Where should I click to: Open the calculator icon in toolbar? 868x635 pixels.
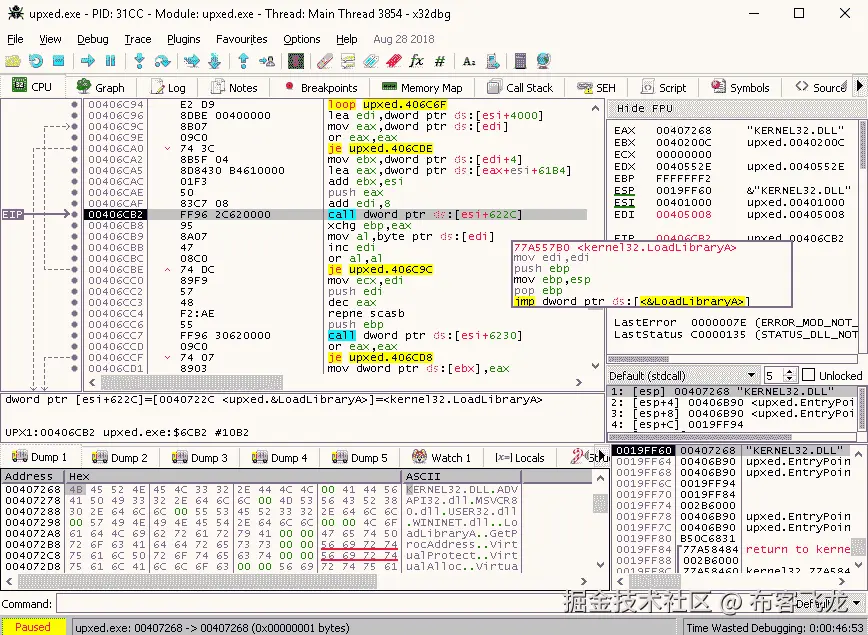(x=520, y=61)
